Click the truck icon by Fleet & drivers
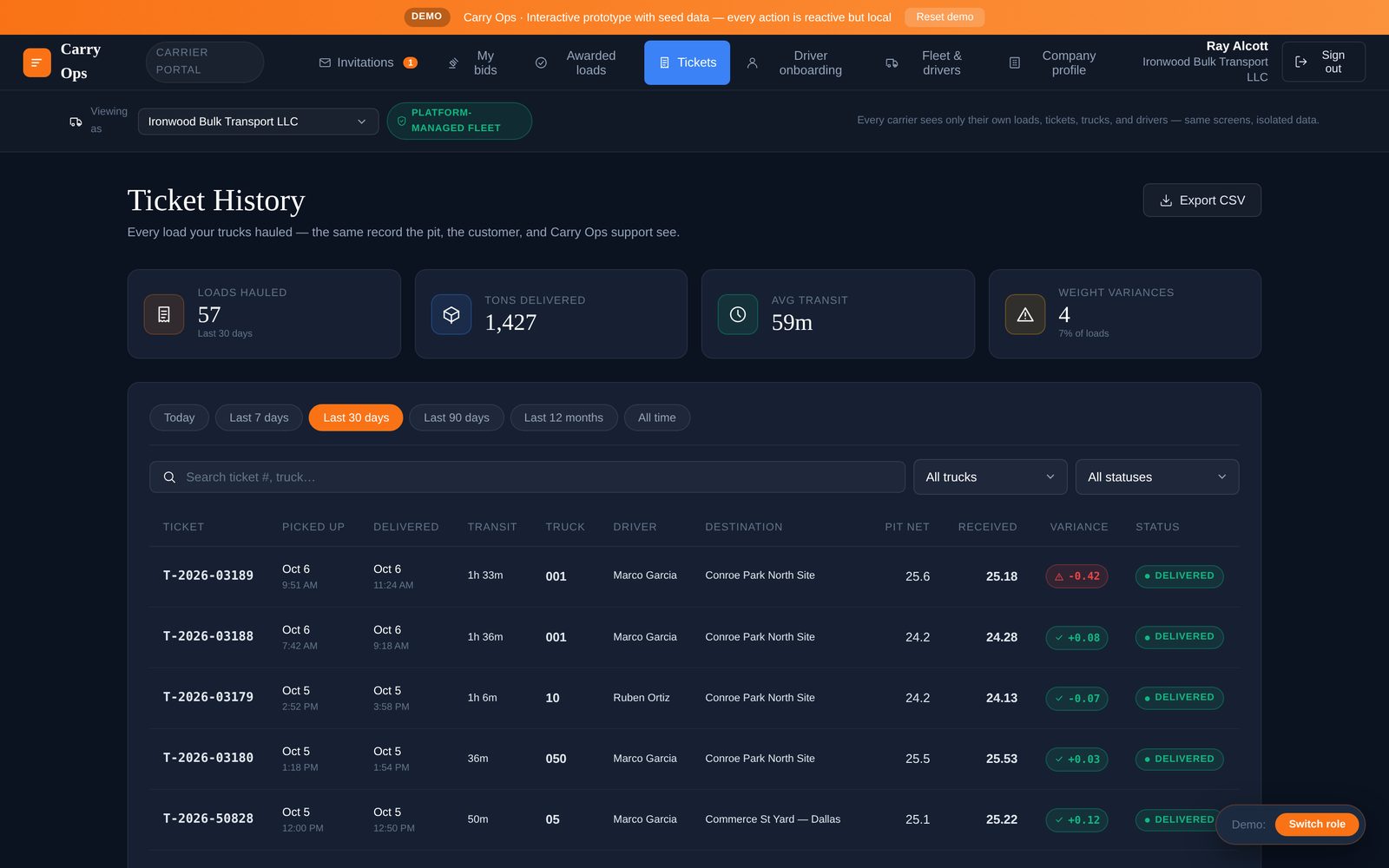The width and height of the screenshot is (1389, 868). point(892,62)
